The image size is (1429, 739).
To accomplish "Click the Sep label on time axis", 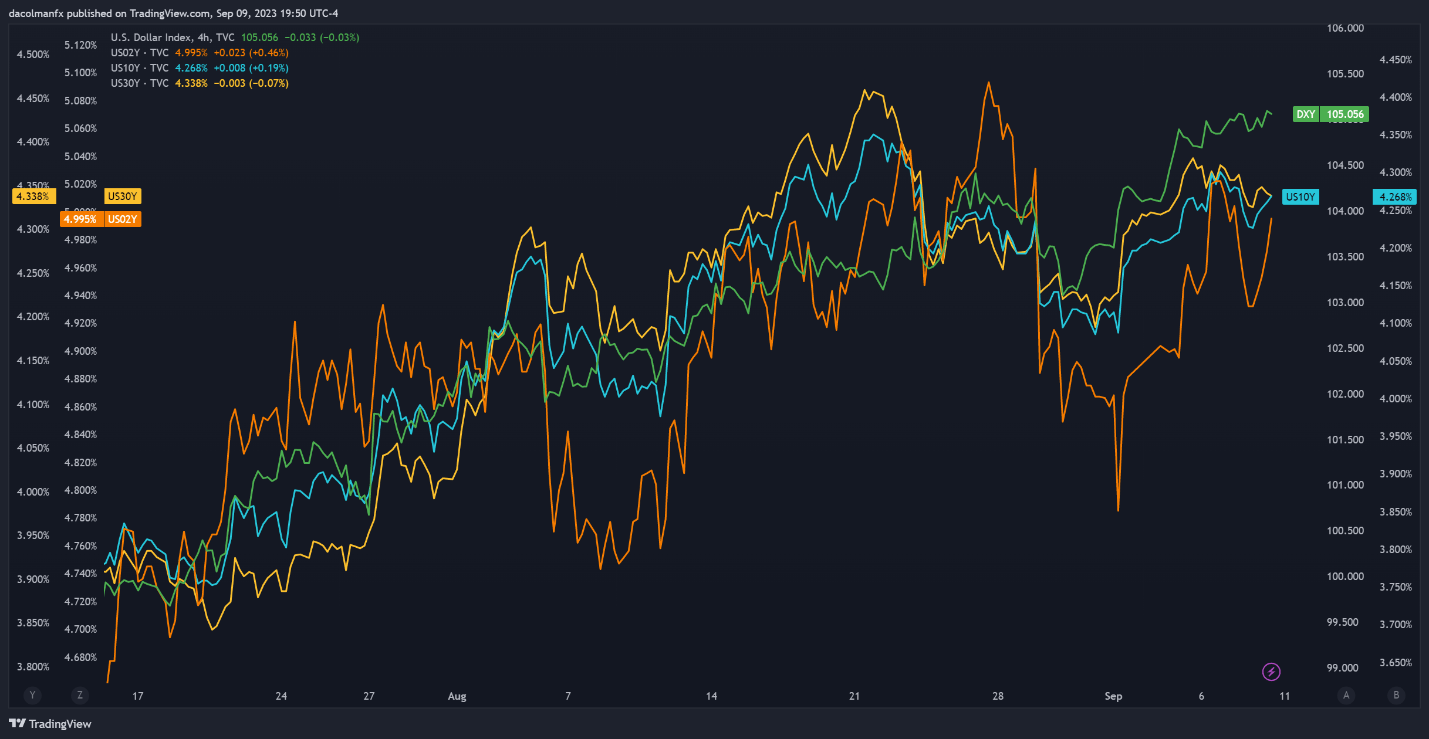I will pyautogui.click(x=1113, y=696).
